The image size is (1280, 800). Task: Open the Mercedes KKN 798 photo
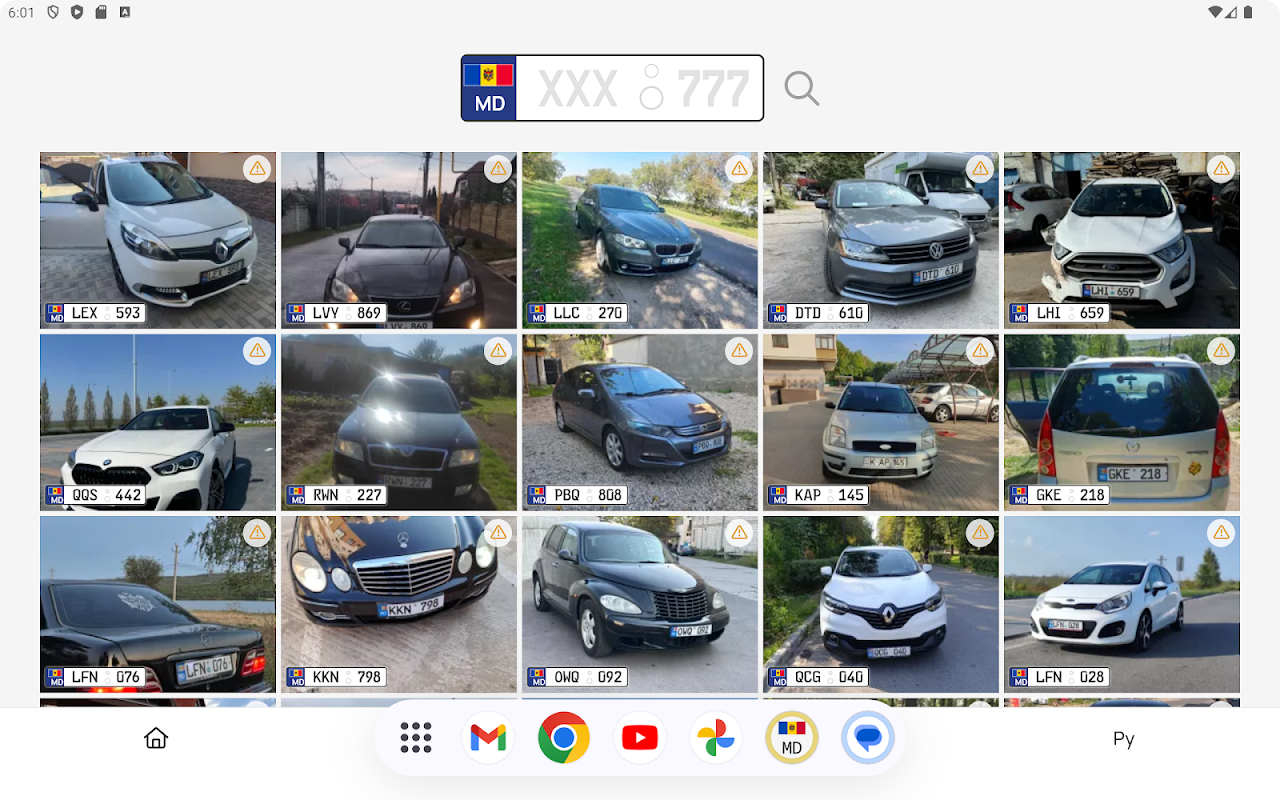[x=399, y=604]
